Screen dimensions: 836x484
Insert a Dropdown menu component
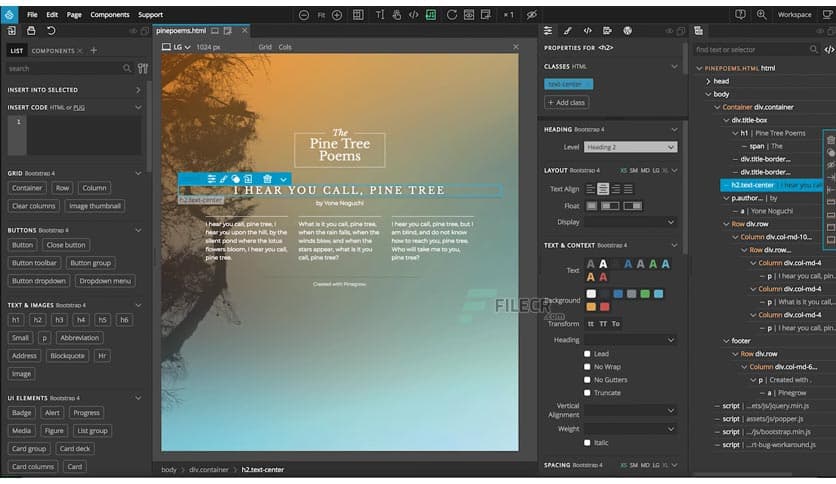coord(105,281)
